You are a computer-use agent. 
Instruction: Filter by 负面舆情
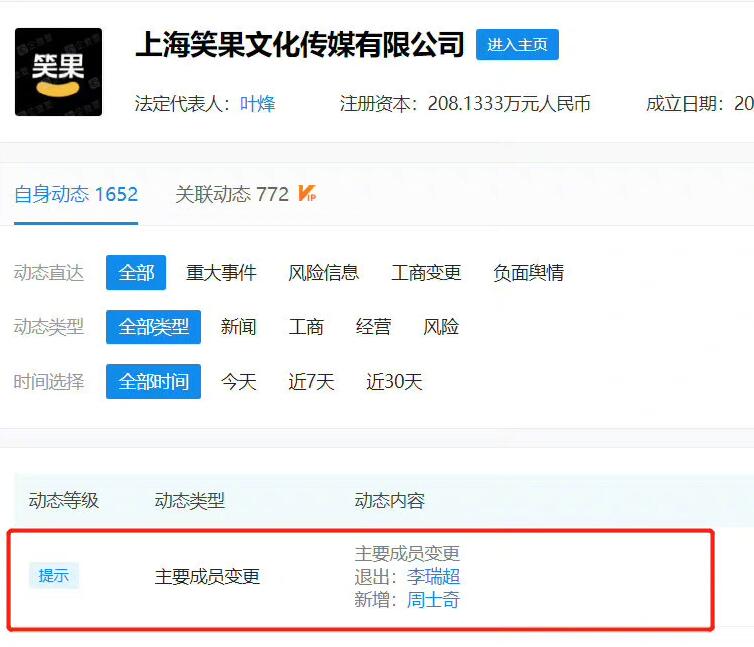click(x=528, y=273)
